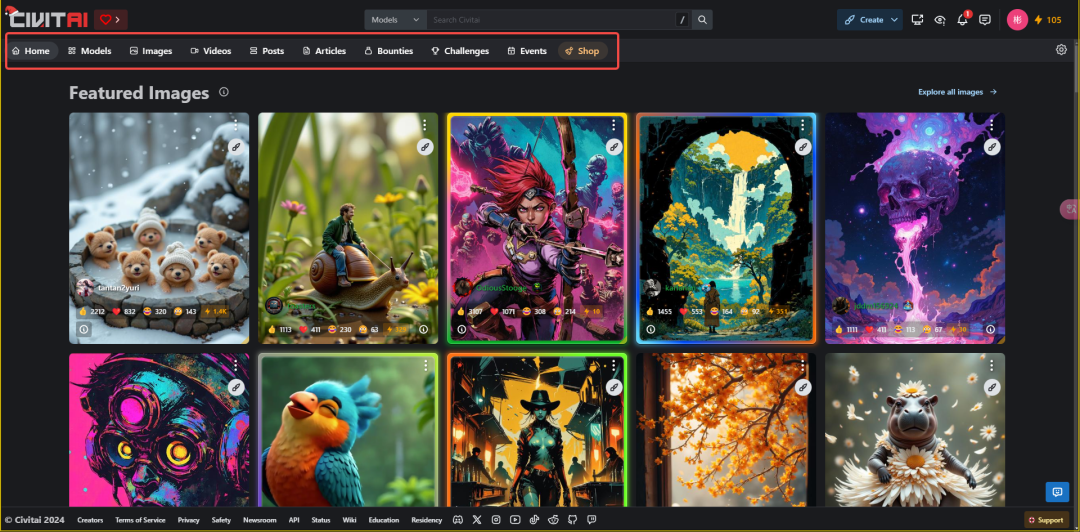Open the Reddit icon in footer

(552, 520)
